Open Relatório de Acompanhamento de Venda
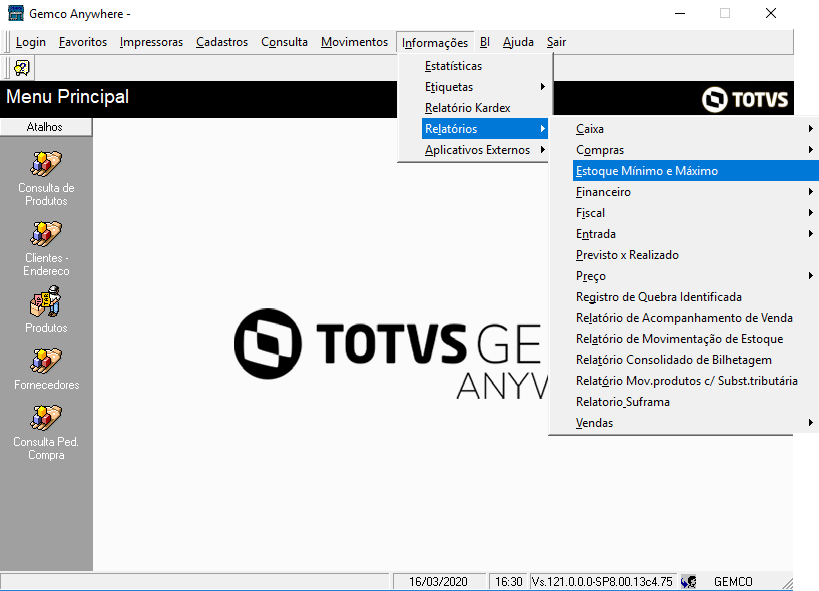819x591 pixels. (695, 318)
